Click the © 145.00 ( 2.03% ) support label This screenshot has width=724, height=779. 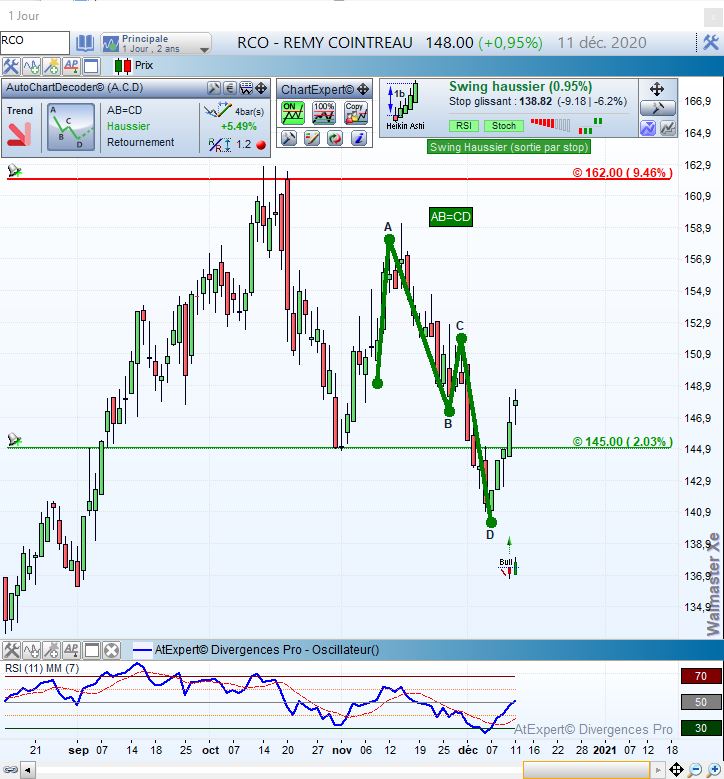click(x=622, y=441)
